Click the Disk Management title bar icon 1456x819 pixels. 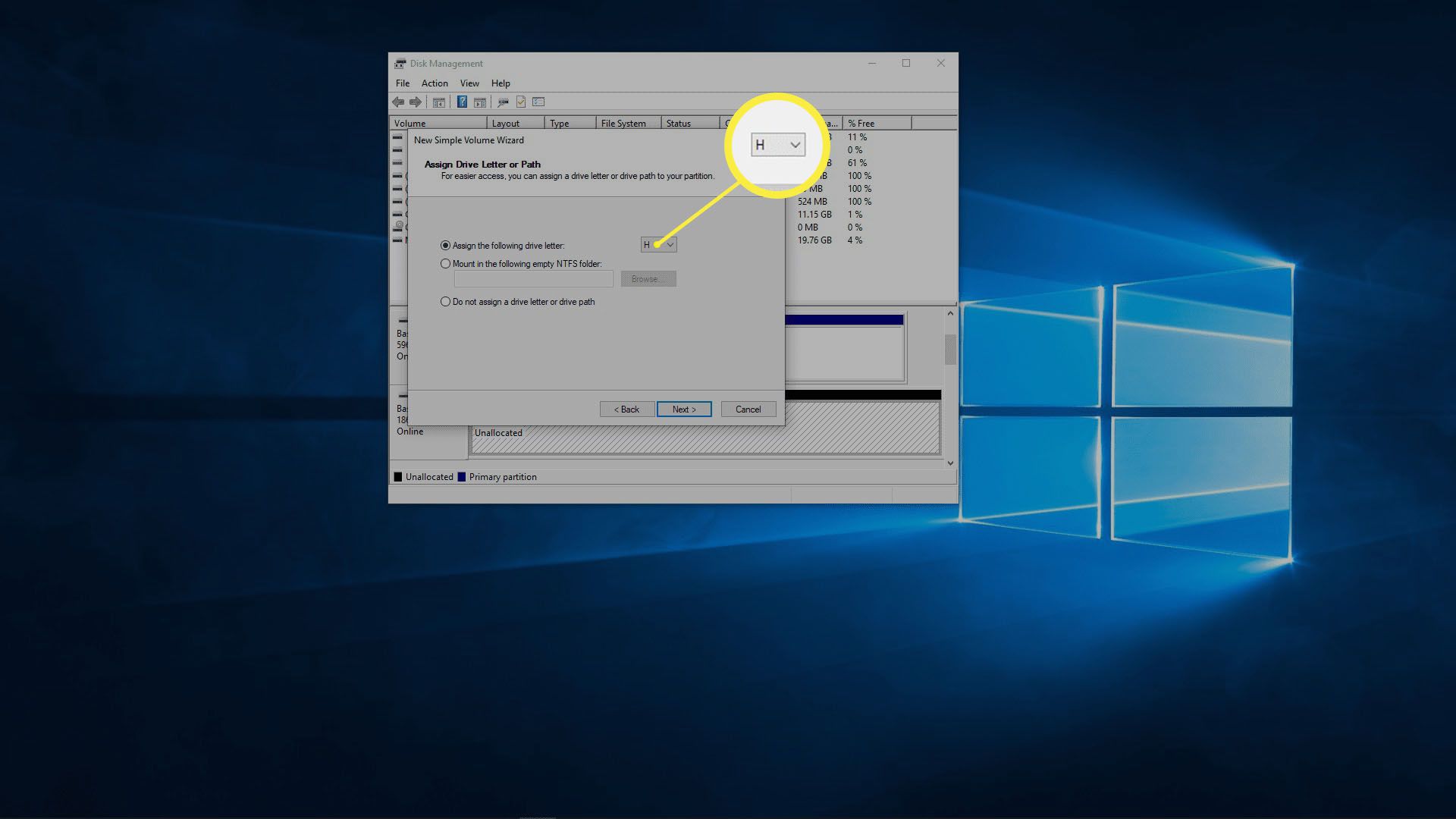point(400,64)
